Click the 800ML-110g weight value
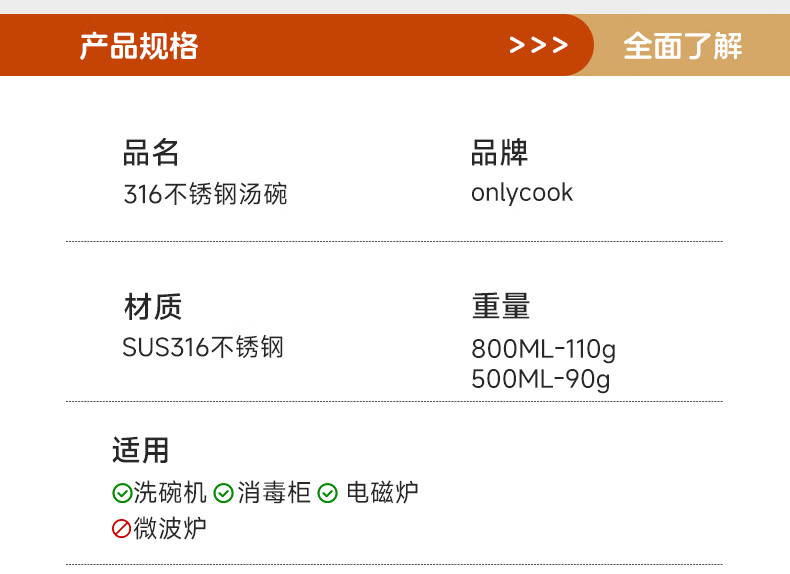This screenshot has height=574, width=790. 543,349
